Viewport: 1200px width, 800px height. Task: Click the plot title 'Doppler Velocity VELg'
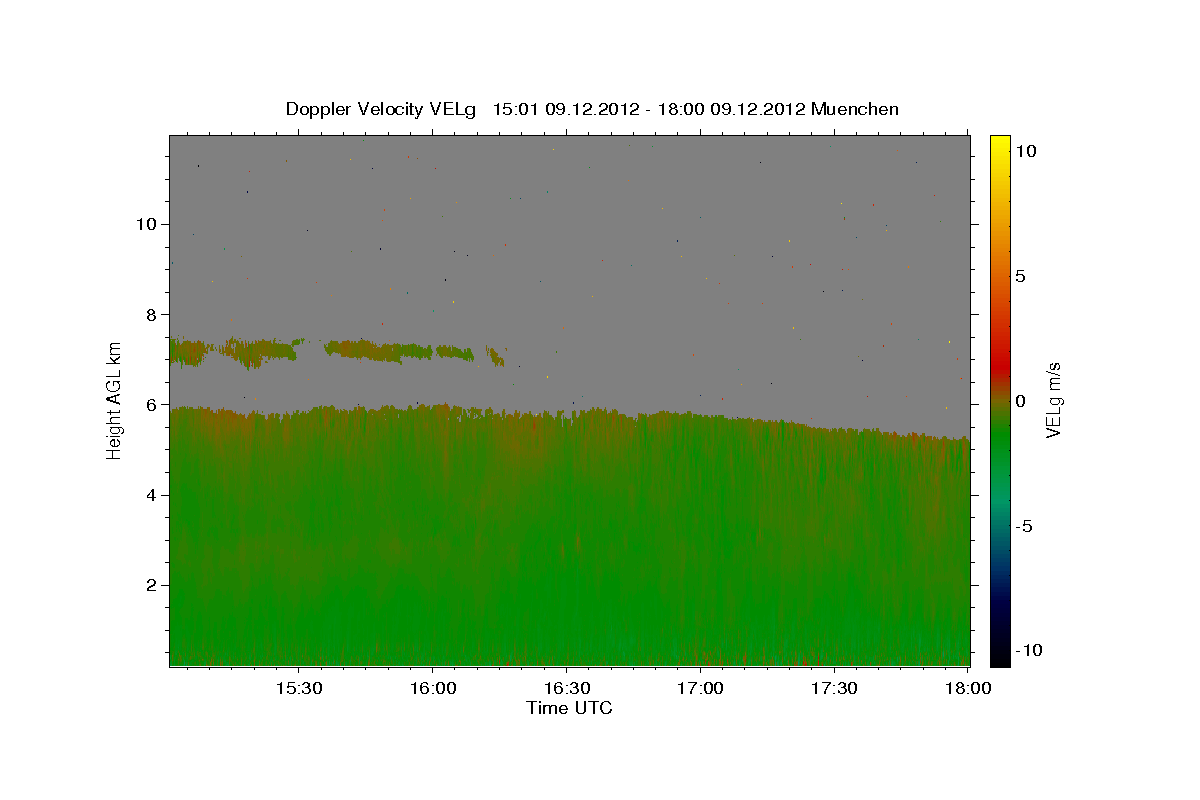[381, 109]
